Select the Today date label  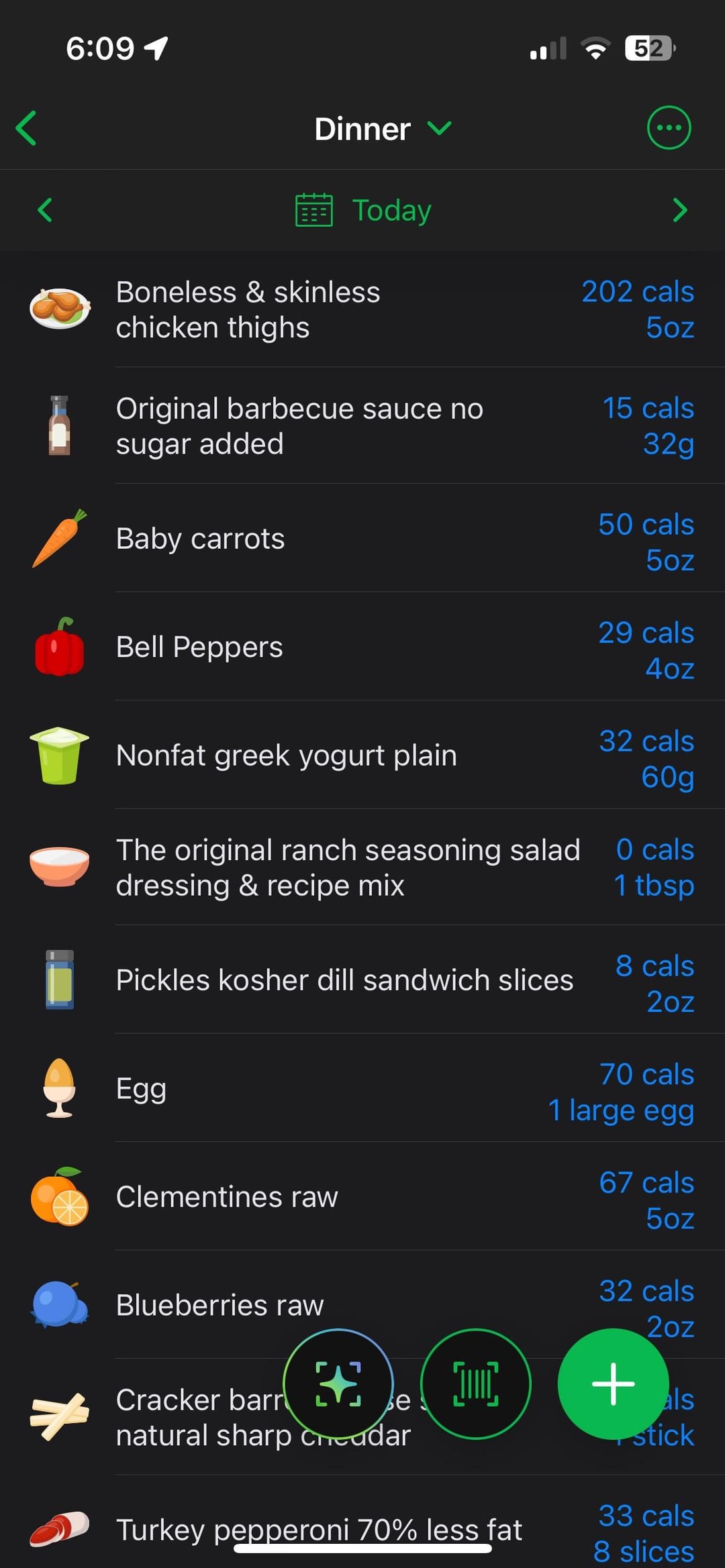pyautogui.click(x=391, y=210)
